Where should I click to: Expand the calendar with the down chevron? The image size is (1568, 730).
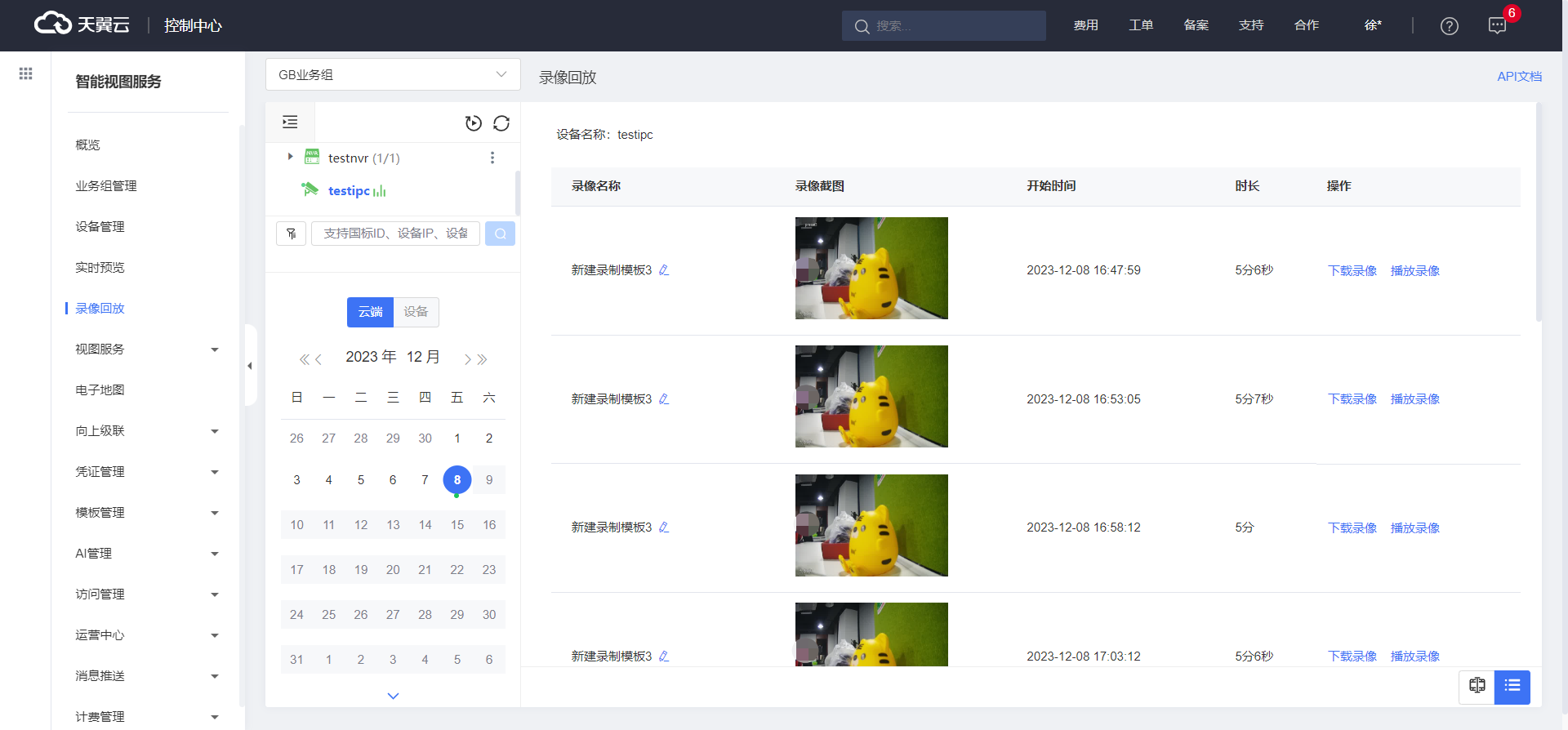point(393,696)
